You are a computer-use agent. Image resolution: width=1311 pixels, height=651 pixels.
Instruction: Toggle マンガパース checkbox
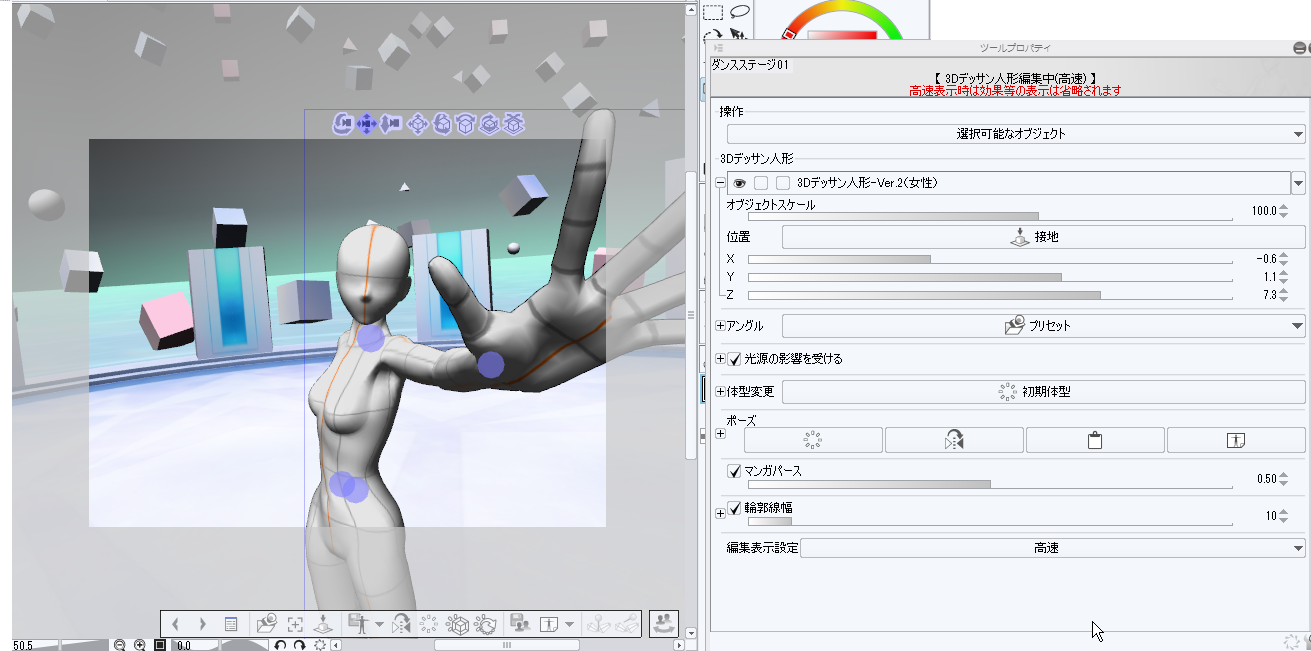735,470
